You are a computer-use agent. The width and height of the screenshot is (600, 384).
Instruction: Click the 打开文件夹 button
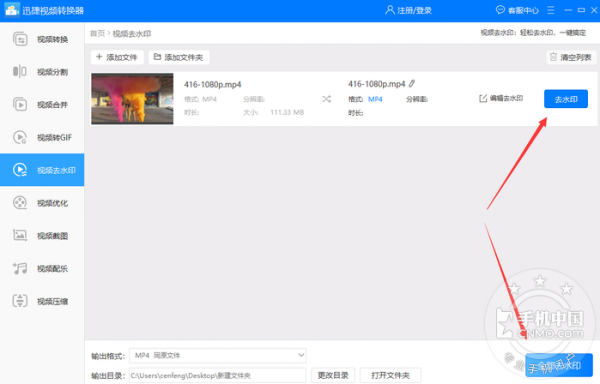point(390,376)
